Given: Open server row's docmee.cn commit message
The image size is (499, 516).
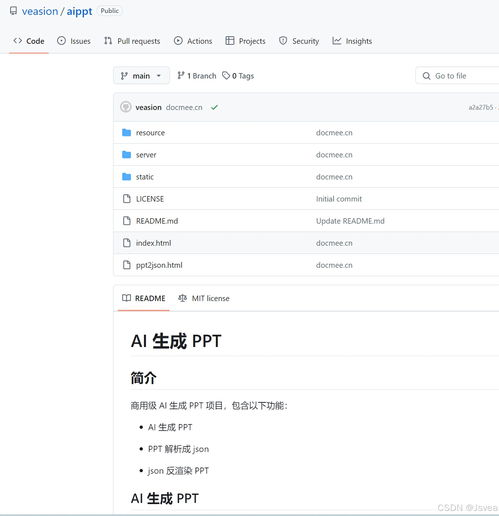Looking at the screenshot, I should [x=334, y=155].
